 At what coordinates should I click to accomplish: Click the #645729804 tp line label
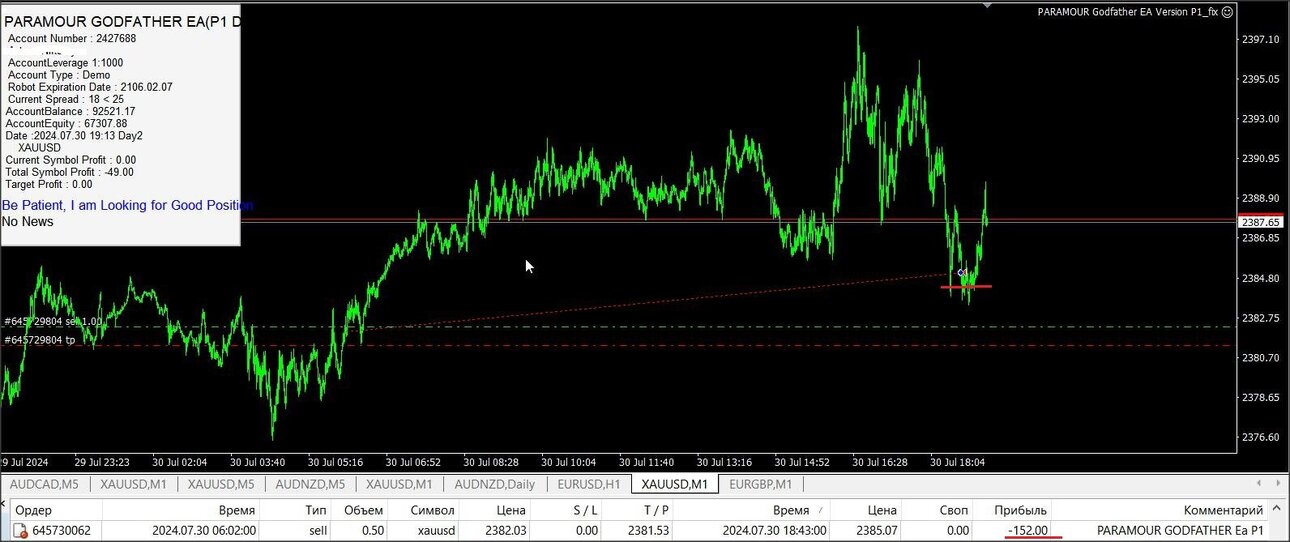pyautogui.click(x=39, y=340)
